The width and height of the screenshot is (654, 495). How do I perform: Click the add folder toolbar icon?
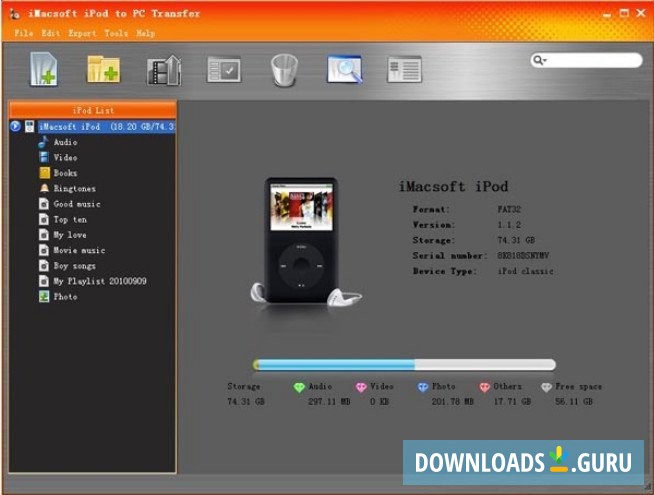[x=103, y=69]
